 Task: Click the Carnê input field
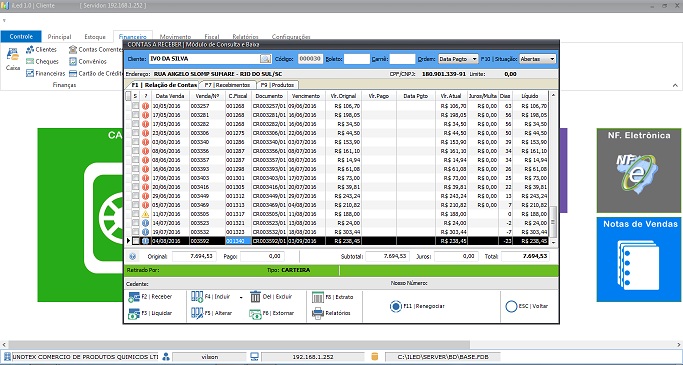point(402,59)
